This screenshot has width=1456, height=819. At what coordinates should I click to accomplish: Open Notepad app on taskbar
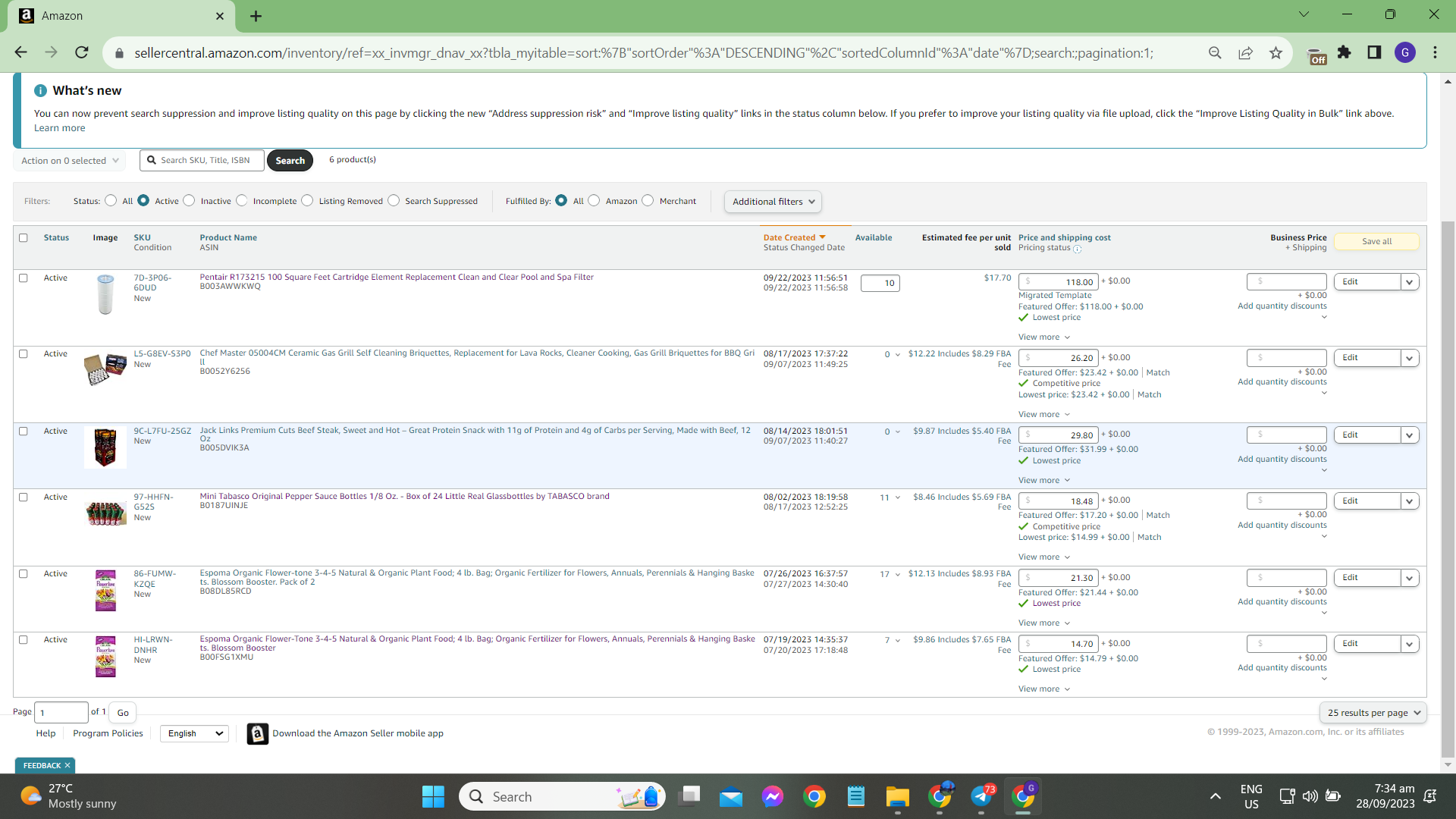pos(856,796)
